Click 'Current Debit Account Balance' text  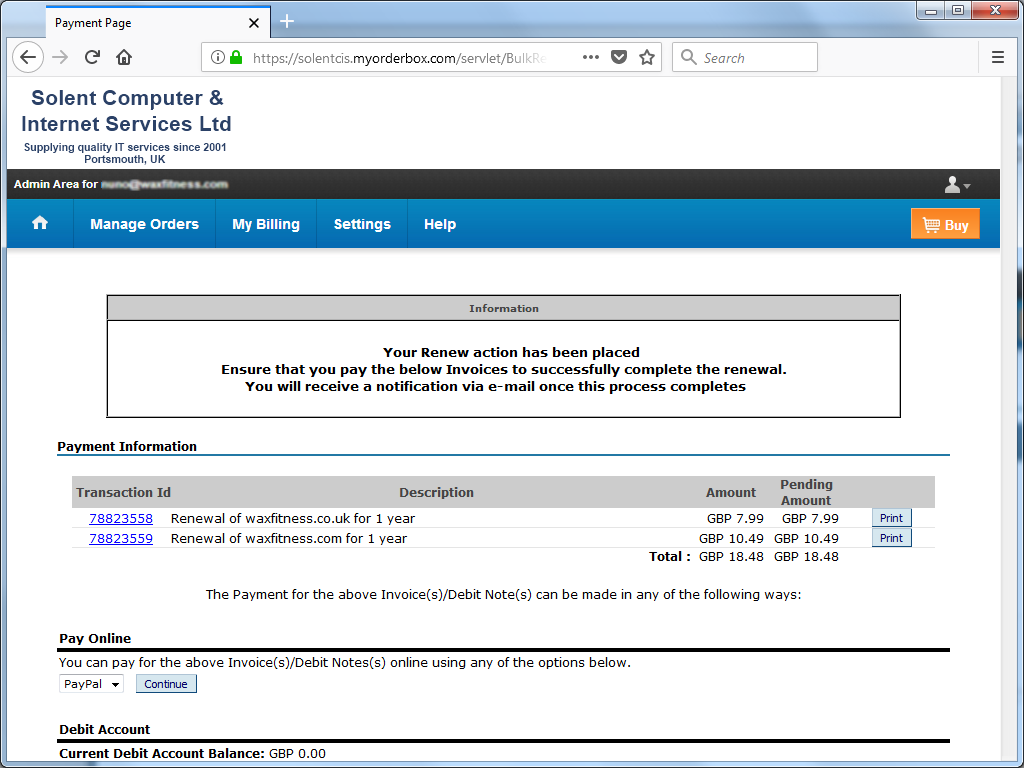162,754
